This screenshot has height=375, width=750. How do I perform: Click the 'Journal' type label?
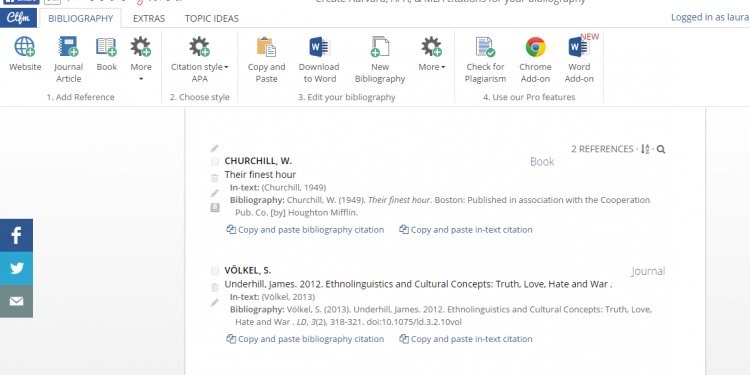pos(648,271)
